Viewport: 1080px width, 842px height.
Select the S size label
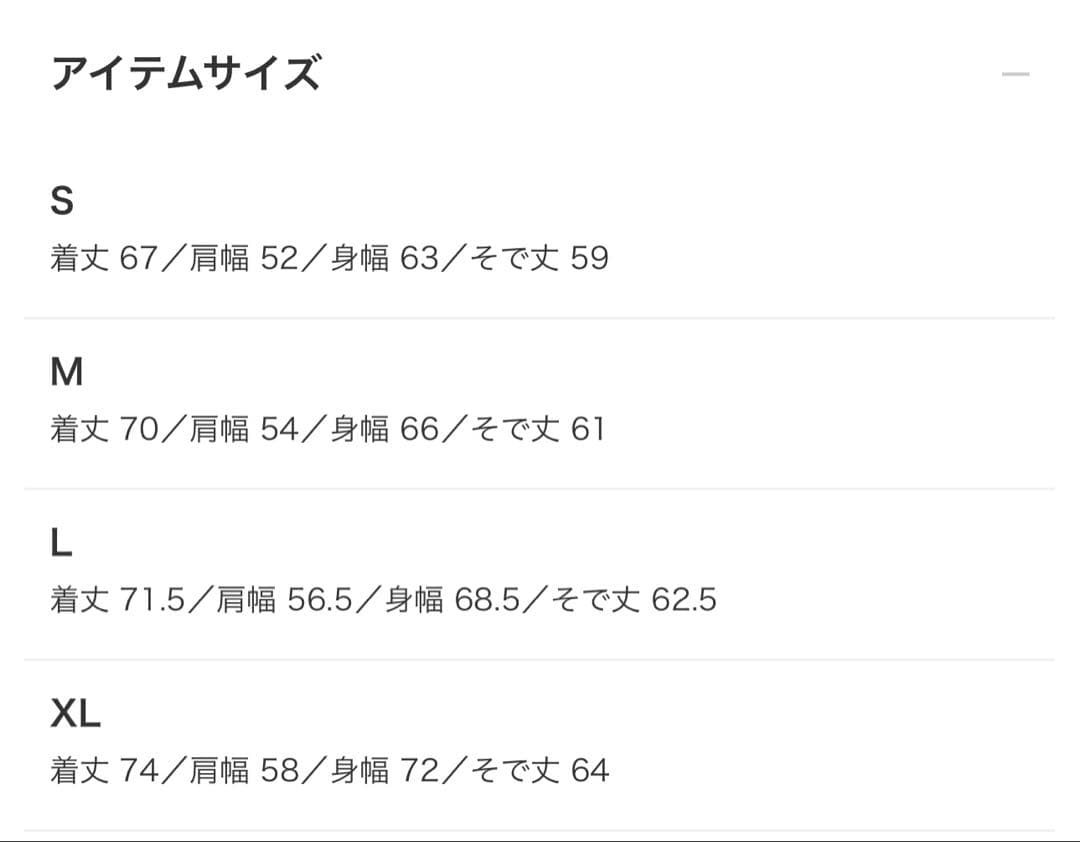[x=62, y=202]
